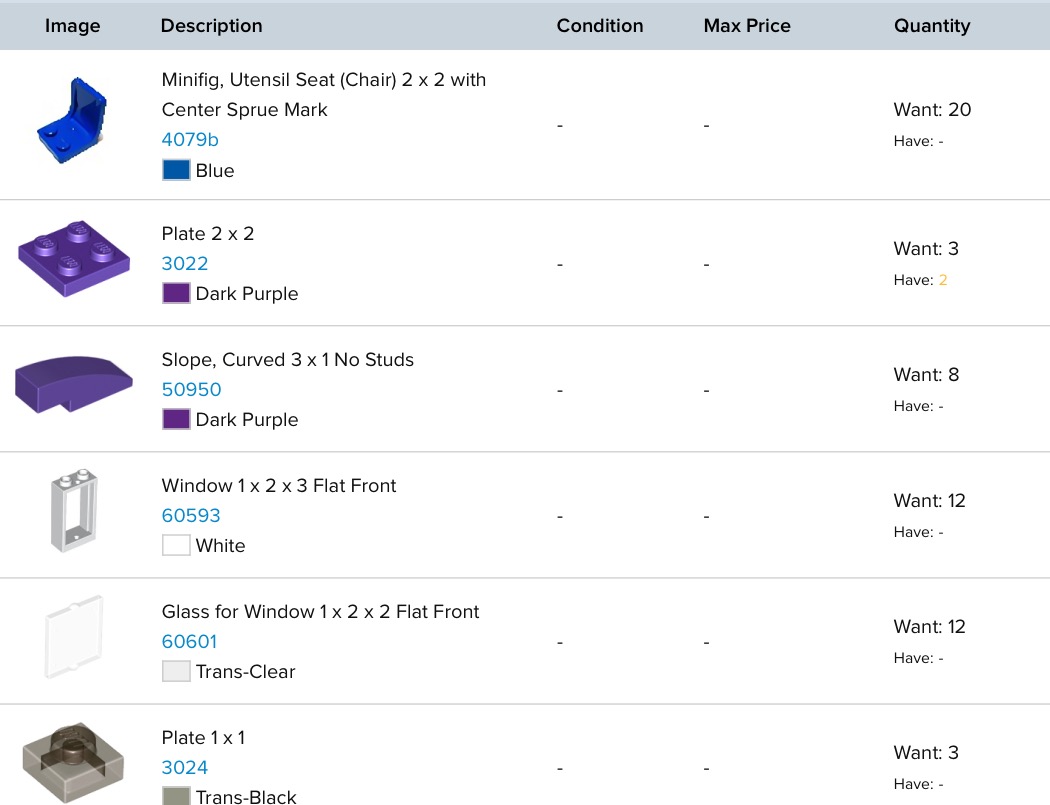The width and height of the screenshot is (1050, 805).
Task: Open part number 3024 link
Action: click(x=185, y=767)
